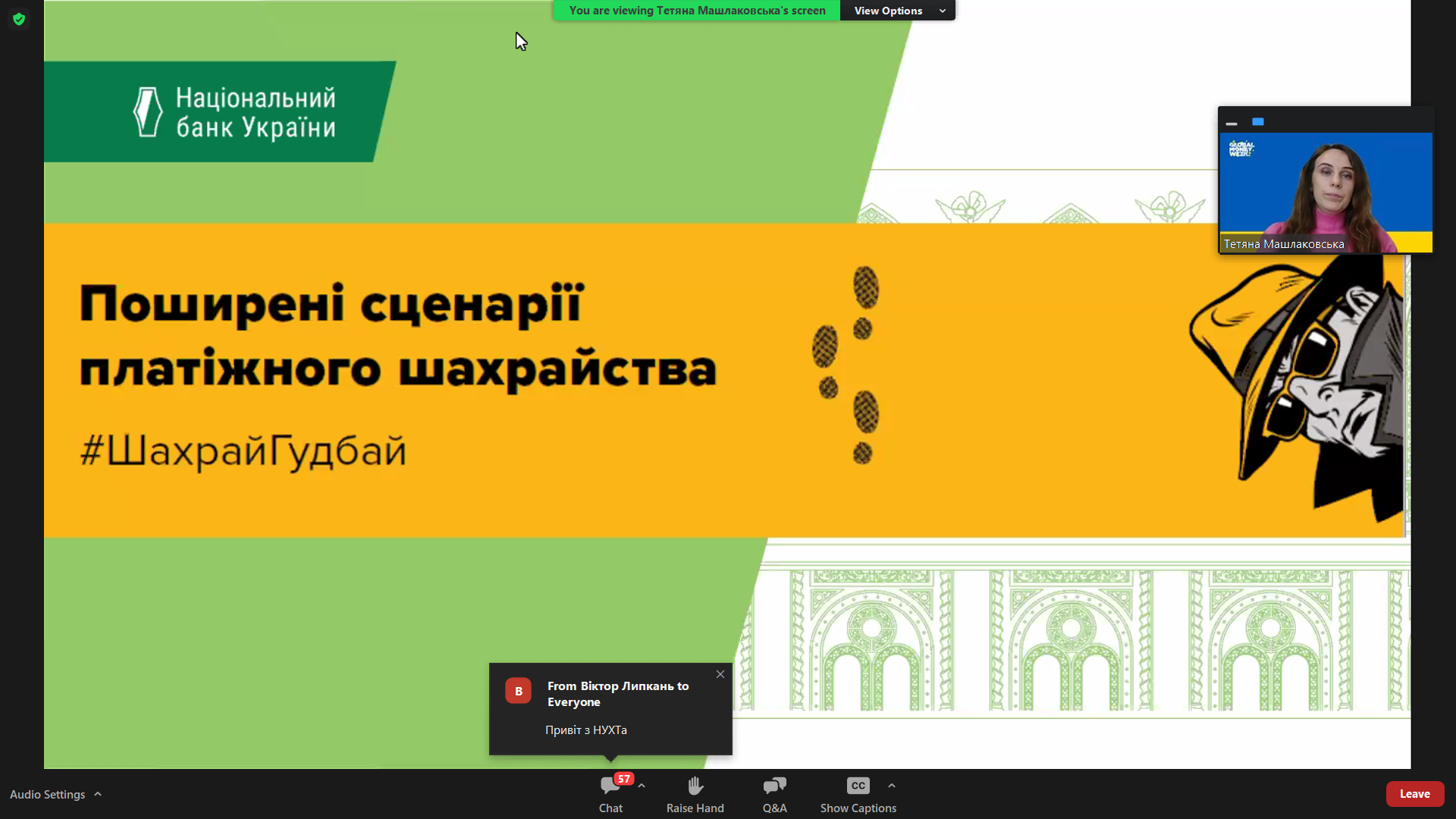Click the chat notification avatar icon

tap(518, 690)
